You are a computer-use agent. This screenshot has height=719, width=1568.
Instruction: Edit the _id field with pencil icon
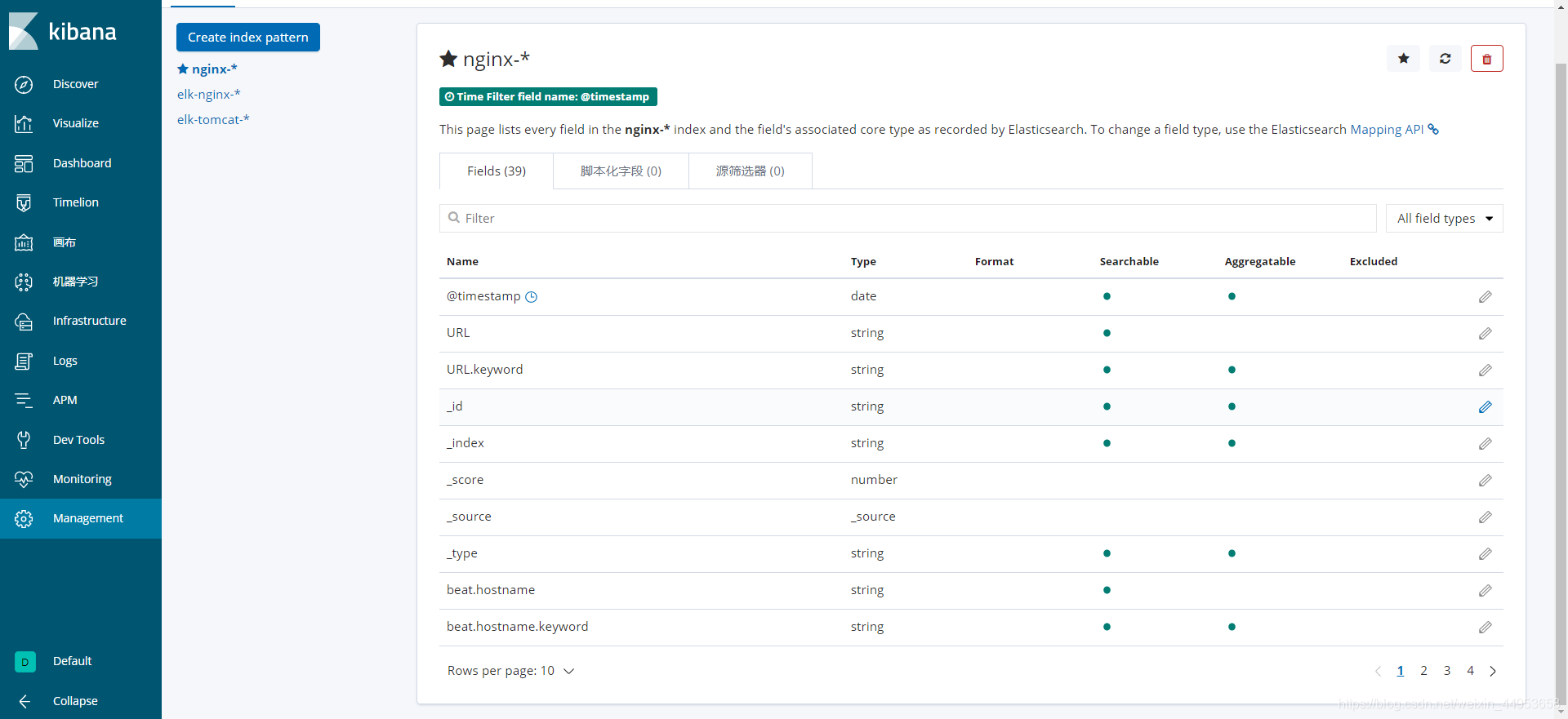point(1485,406)
